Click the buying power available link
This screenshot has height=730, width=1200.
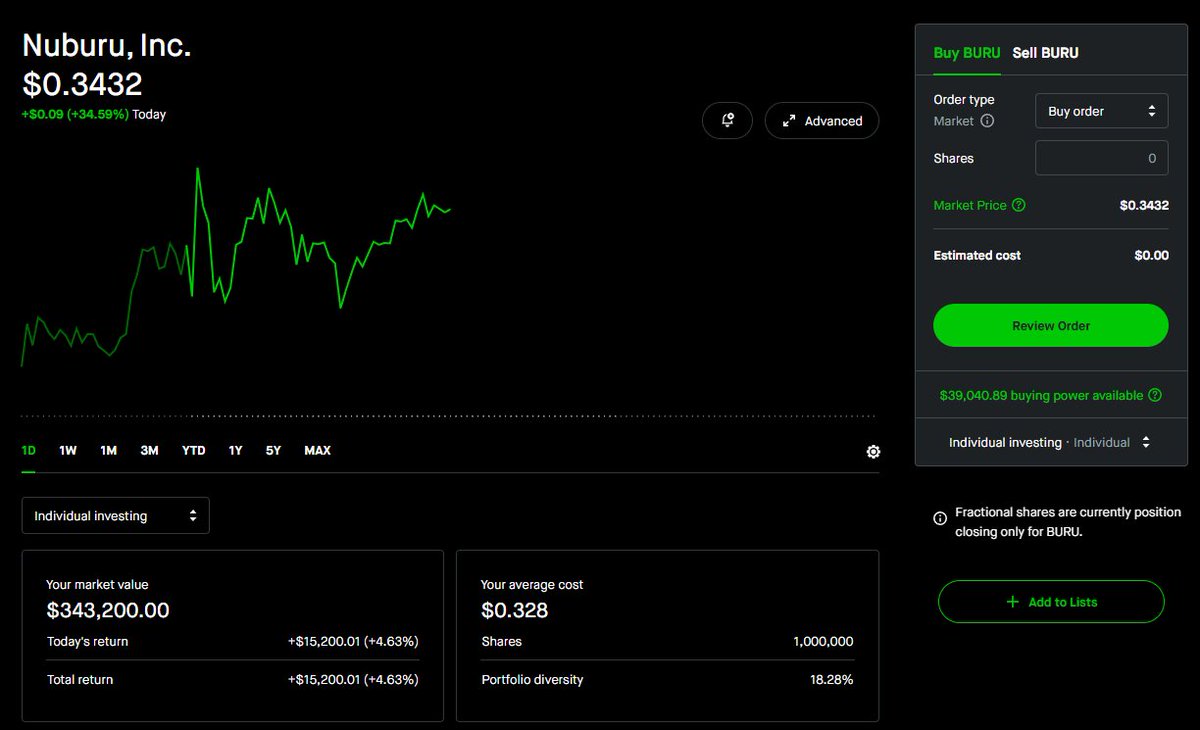coord(1041,395)
